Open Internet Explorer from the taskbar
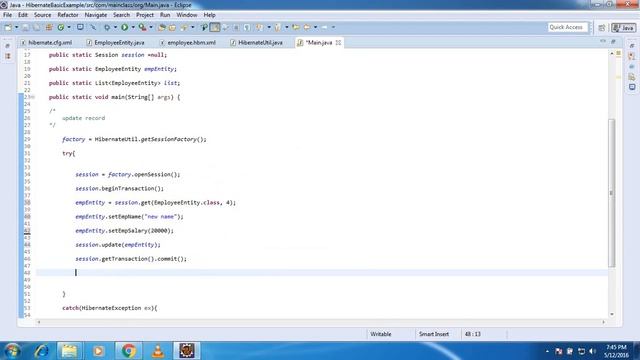Image resolution: width=640 pixels, height=360 pixels. [x=41, y=351]
